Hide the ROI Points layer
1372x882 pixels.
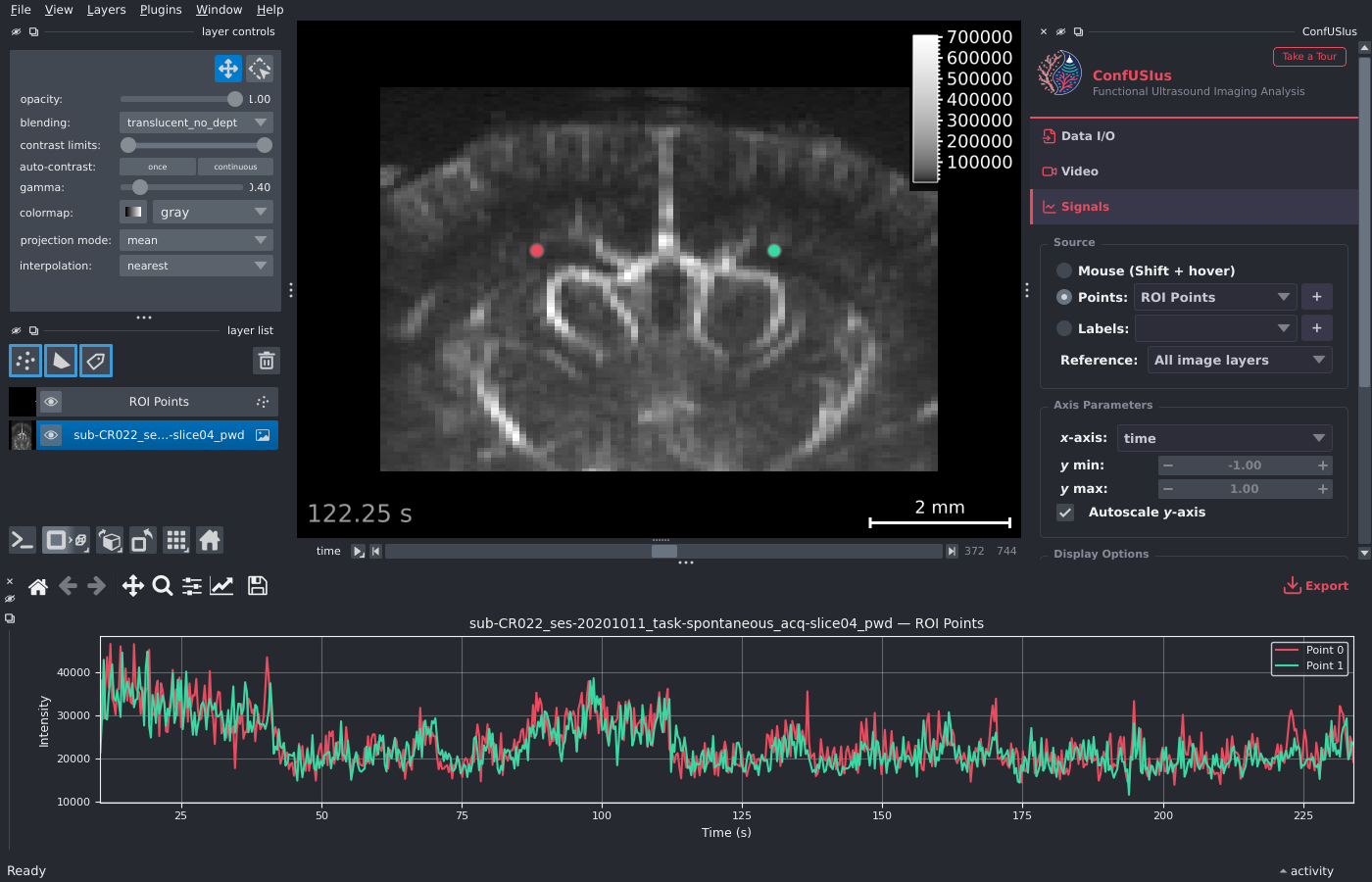51,402
